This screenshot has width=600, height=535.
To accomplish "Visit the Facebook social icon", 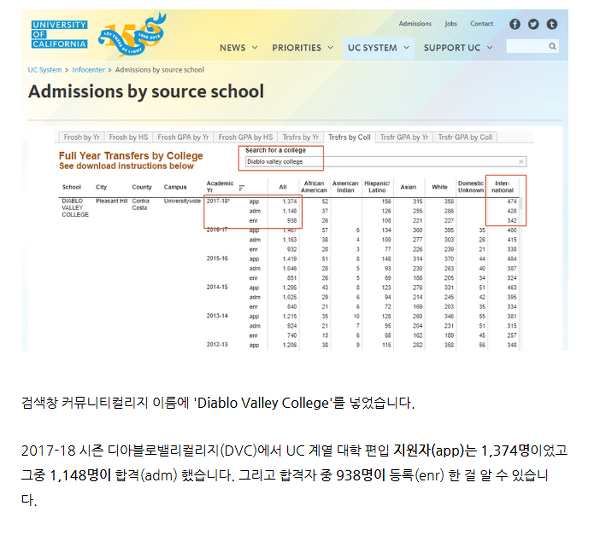I will 515,24.
